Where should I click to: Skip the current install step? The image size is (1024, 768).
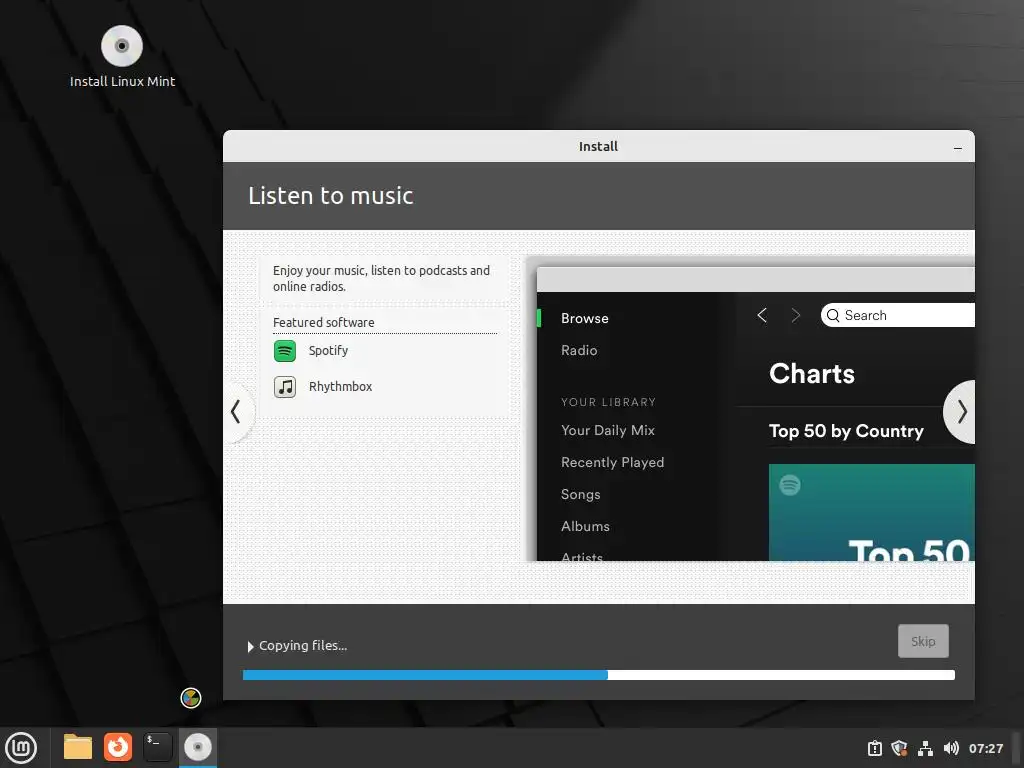point(923,641)
